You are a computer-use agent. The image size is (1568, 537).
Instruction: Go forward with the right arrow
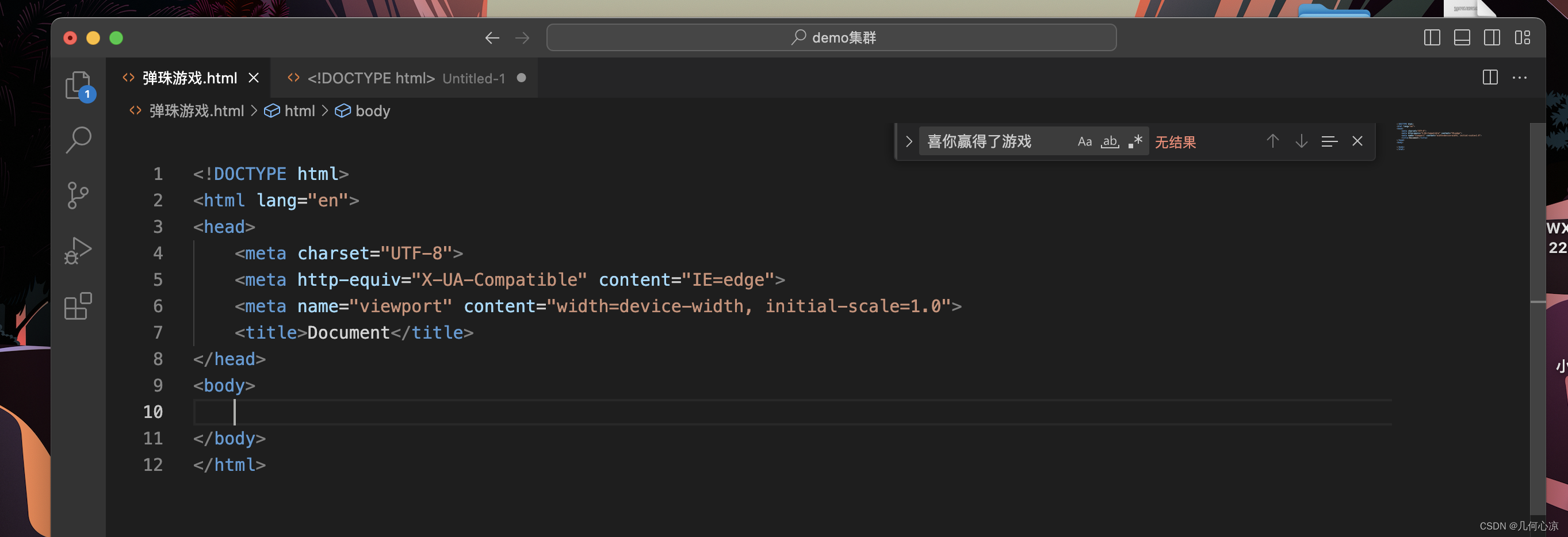(x=522, y=38)
